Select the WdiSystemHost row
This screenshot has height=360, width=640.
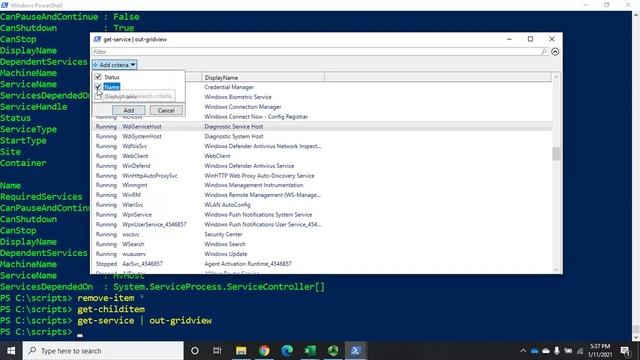(322, 136)
